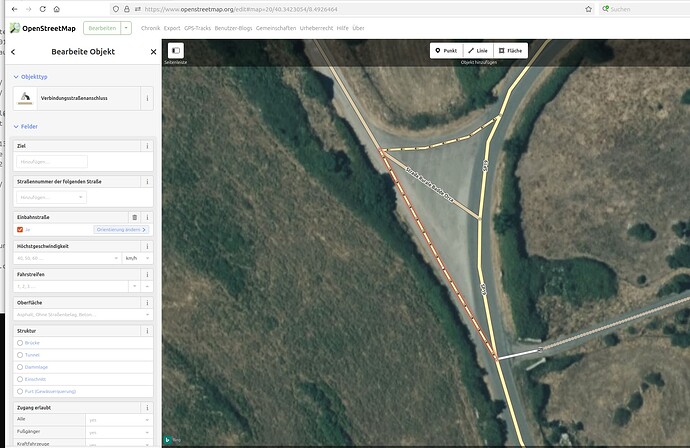Go back in the browser
This screenshot has height=448, width=690.
tap(15, 9)
